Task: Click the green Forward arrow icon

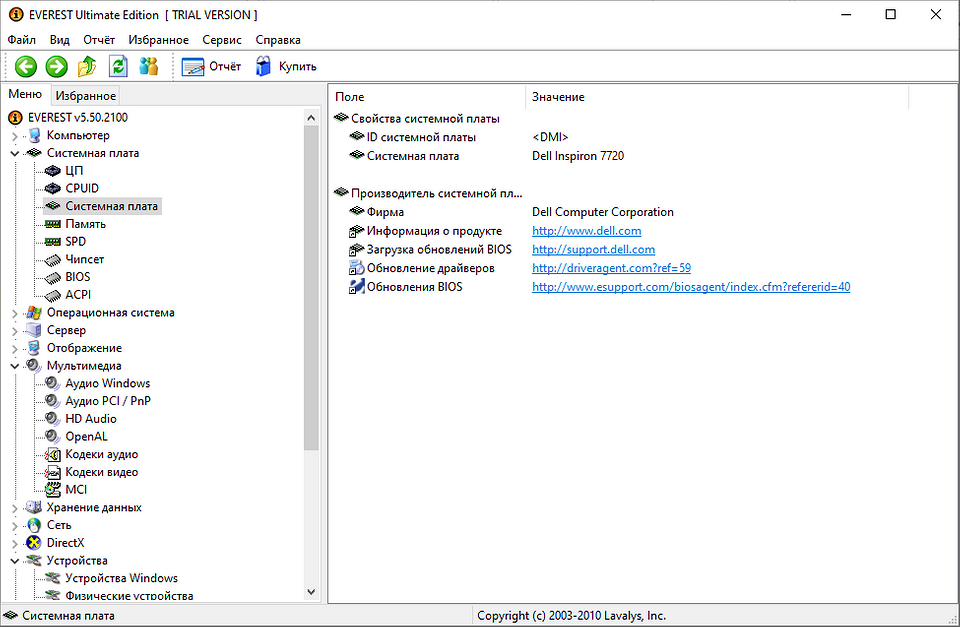Action: [x=57, y=67]
